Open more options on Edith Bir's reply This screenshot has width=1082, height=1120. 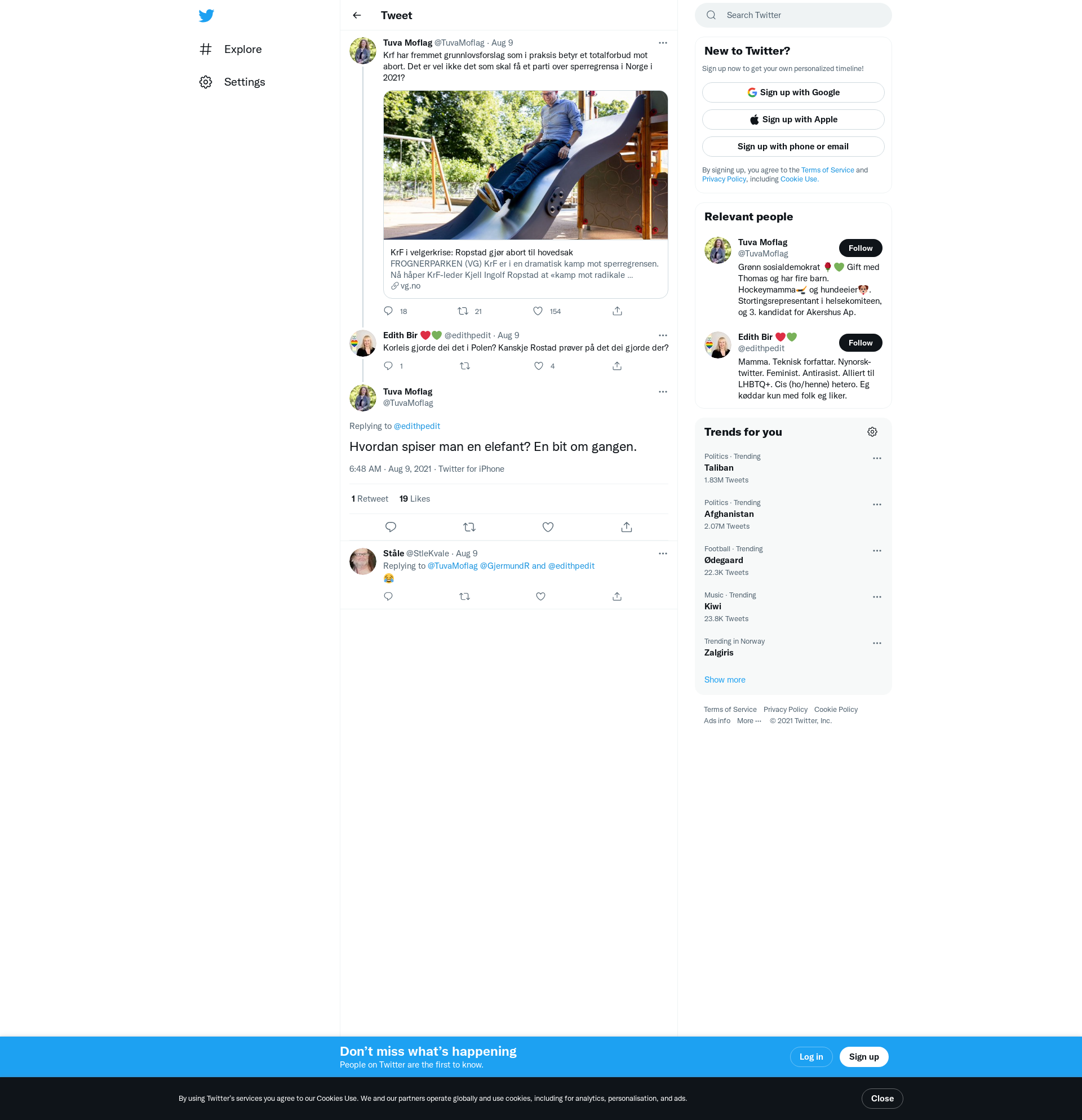pos(663,335)
